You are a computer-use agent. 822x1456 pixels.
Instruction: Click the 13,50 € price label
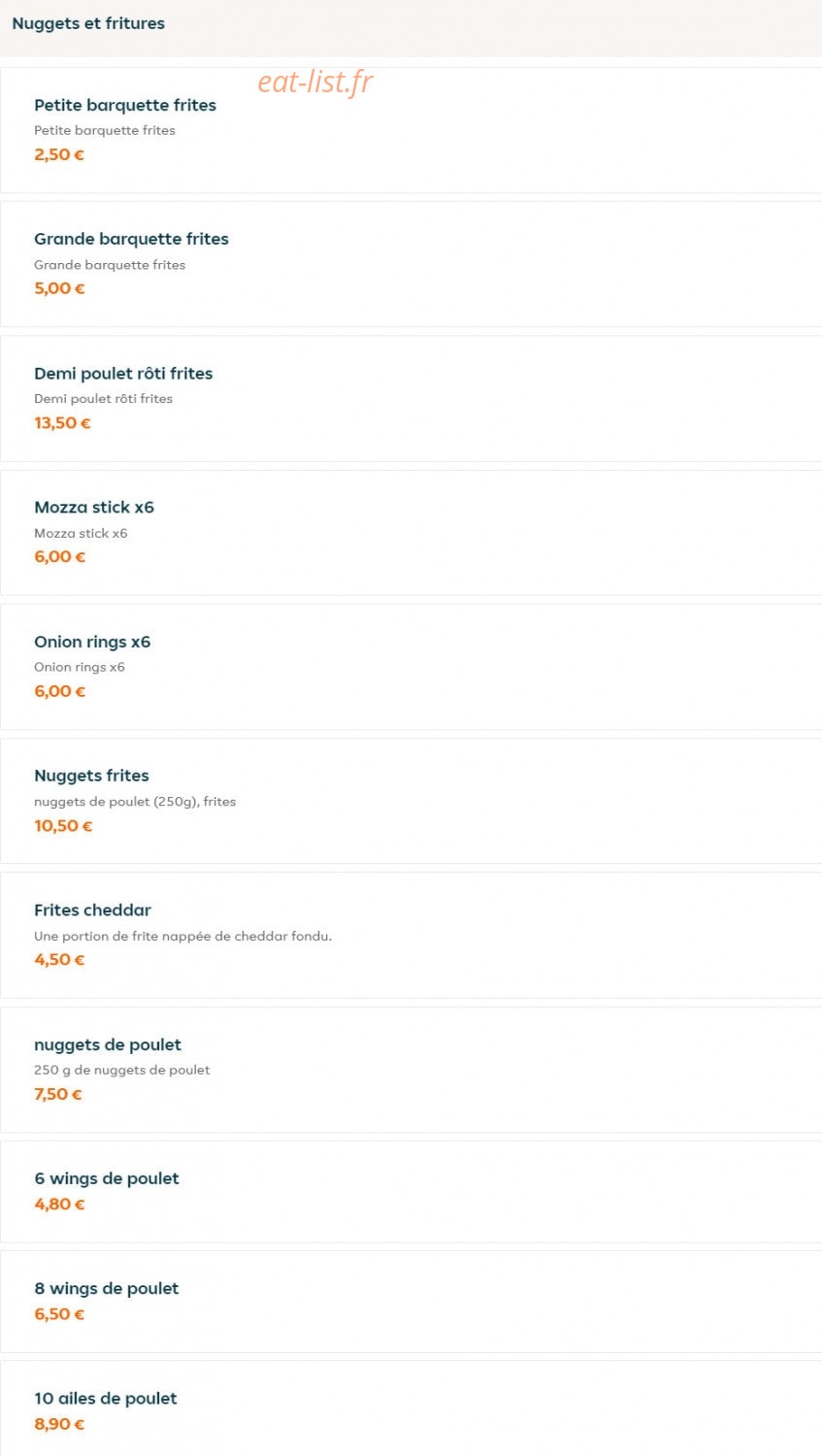tap(62, 423)
